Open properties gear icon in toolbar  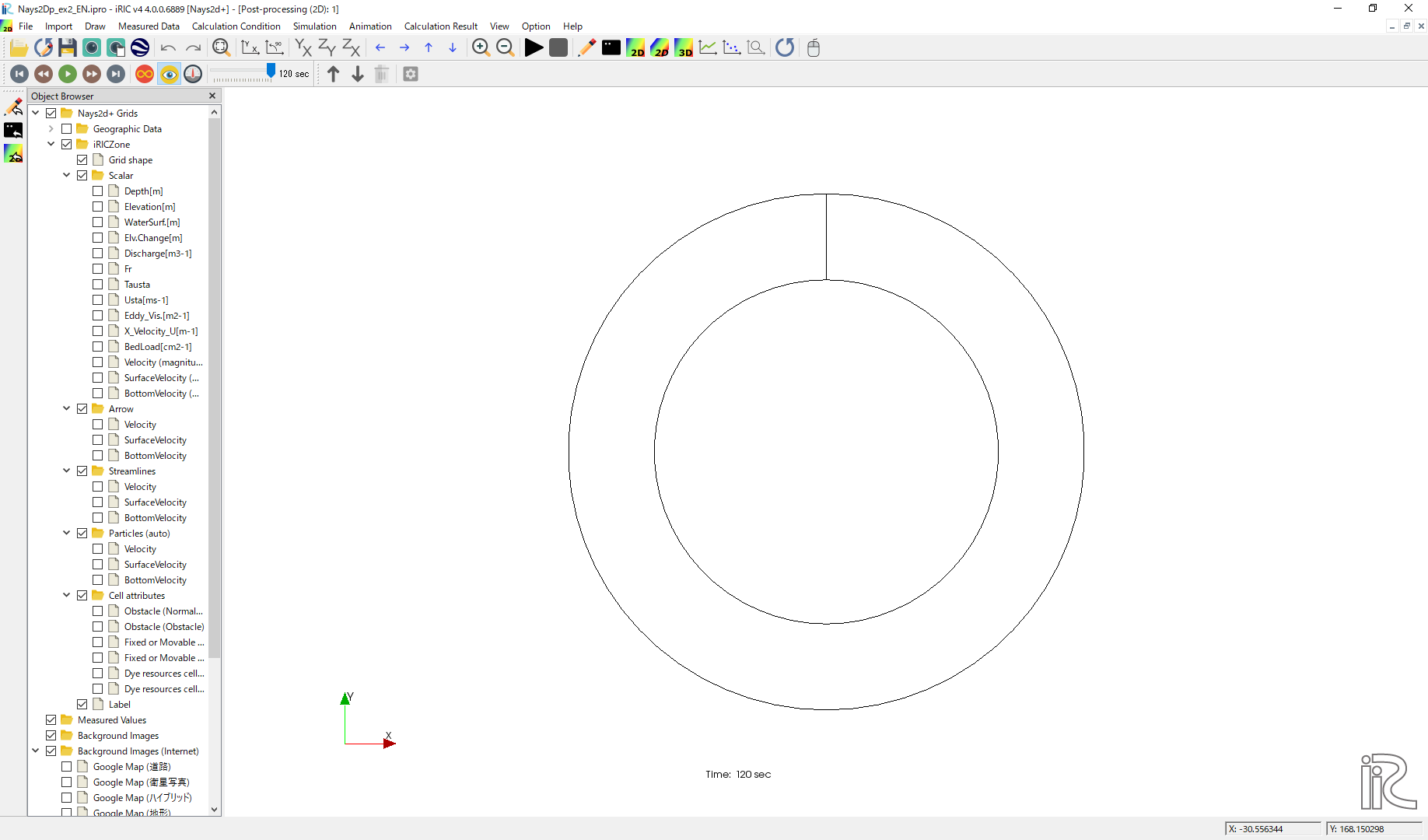pyautogui.click(x=411, y=74)
